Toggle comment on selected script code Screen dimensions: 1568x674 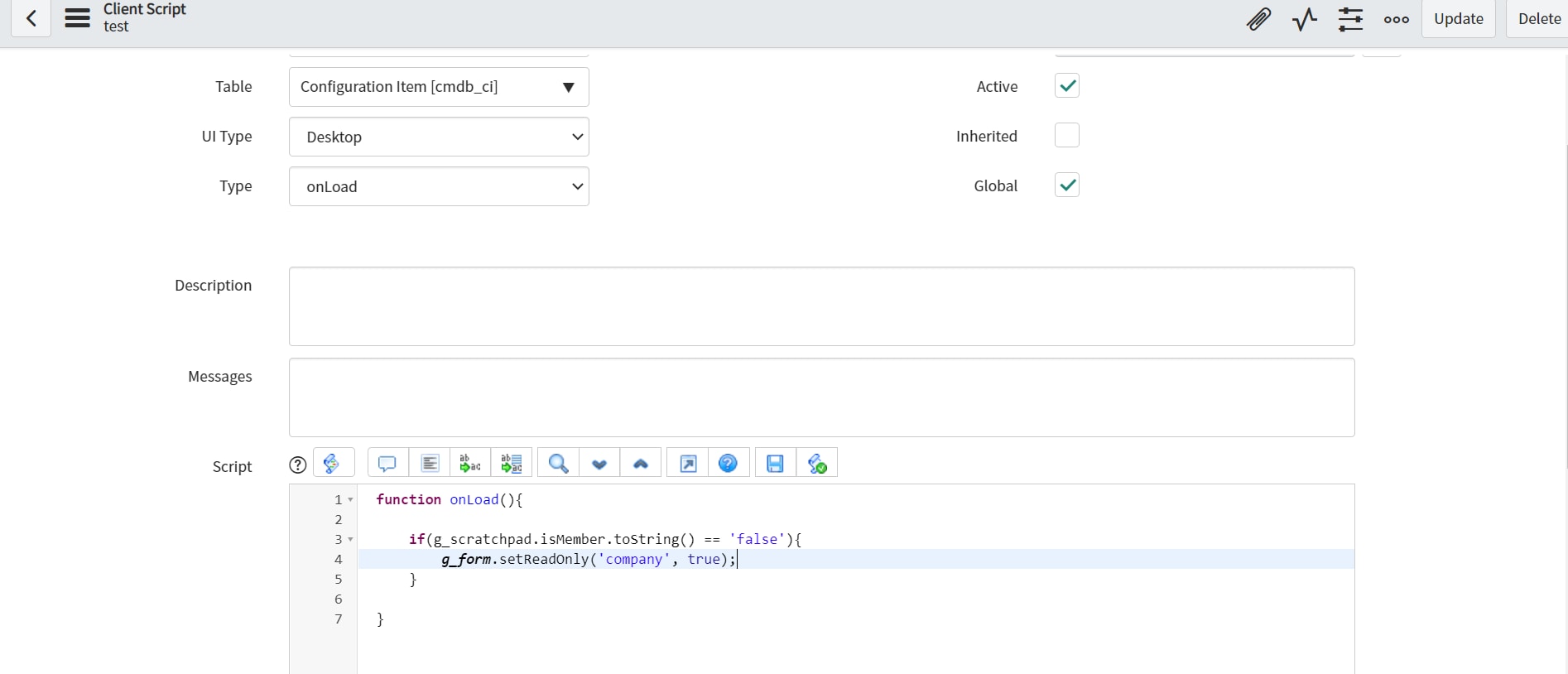click(x=387, y=463)
